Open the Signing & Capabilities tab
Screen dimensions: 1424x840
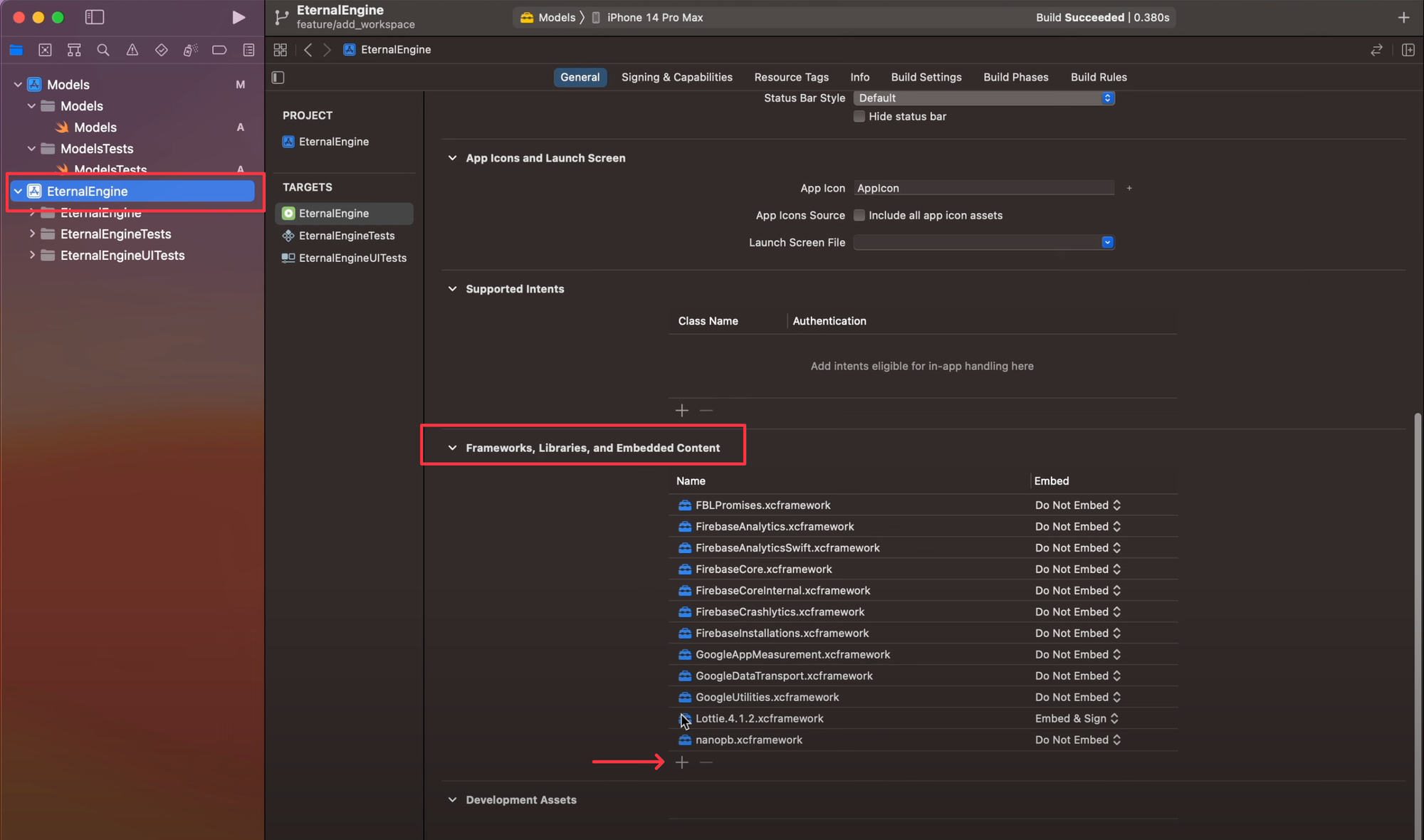[x=676, y=77]
